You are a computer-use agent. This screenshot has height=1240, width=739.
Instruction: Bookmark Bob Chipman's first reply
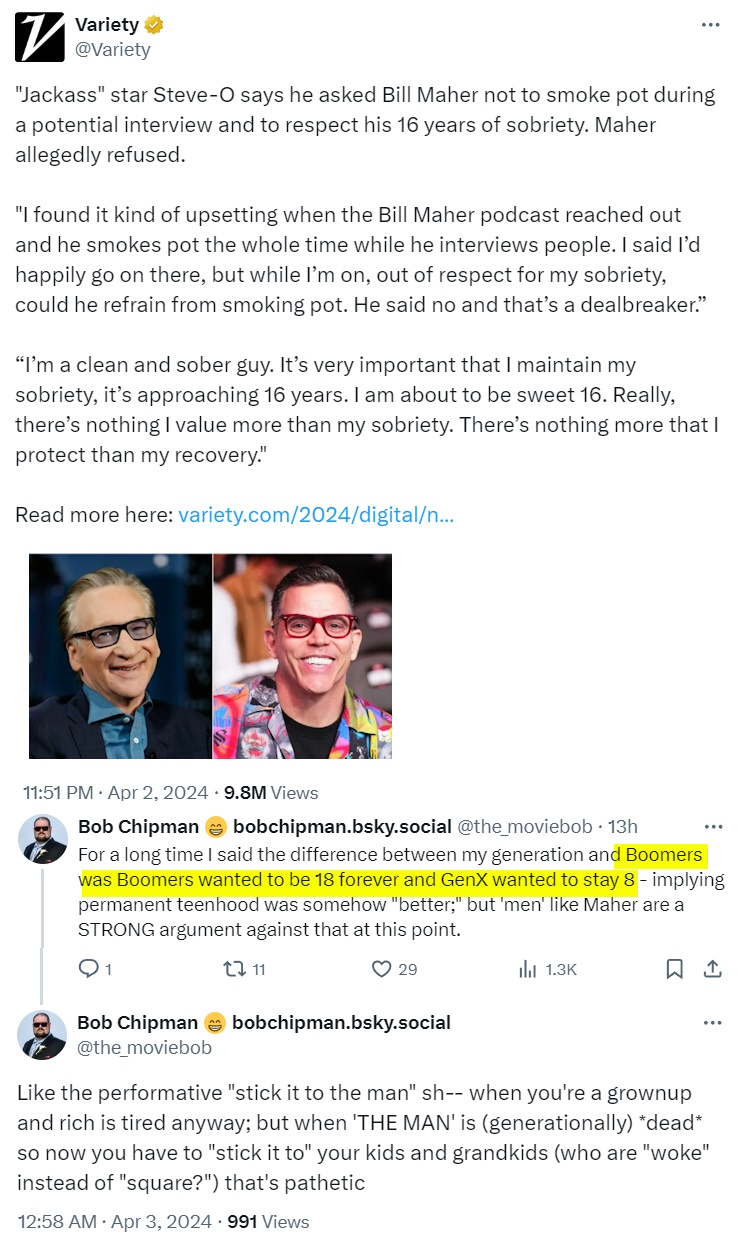(x=674, y=968)
